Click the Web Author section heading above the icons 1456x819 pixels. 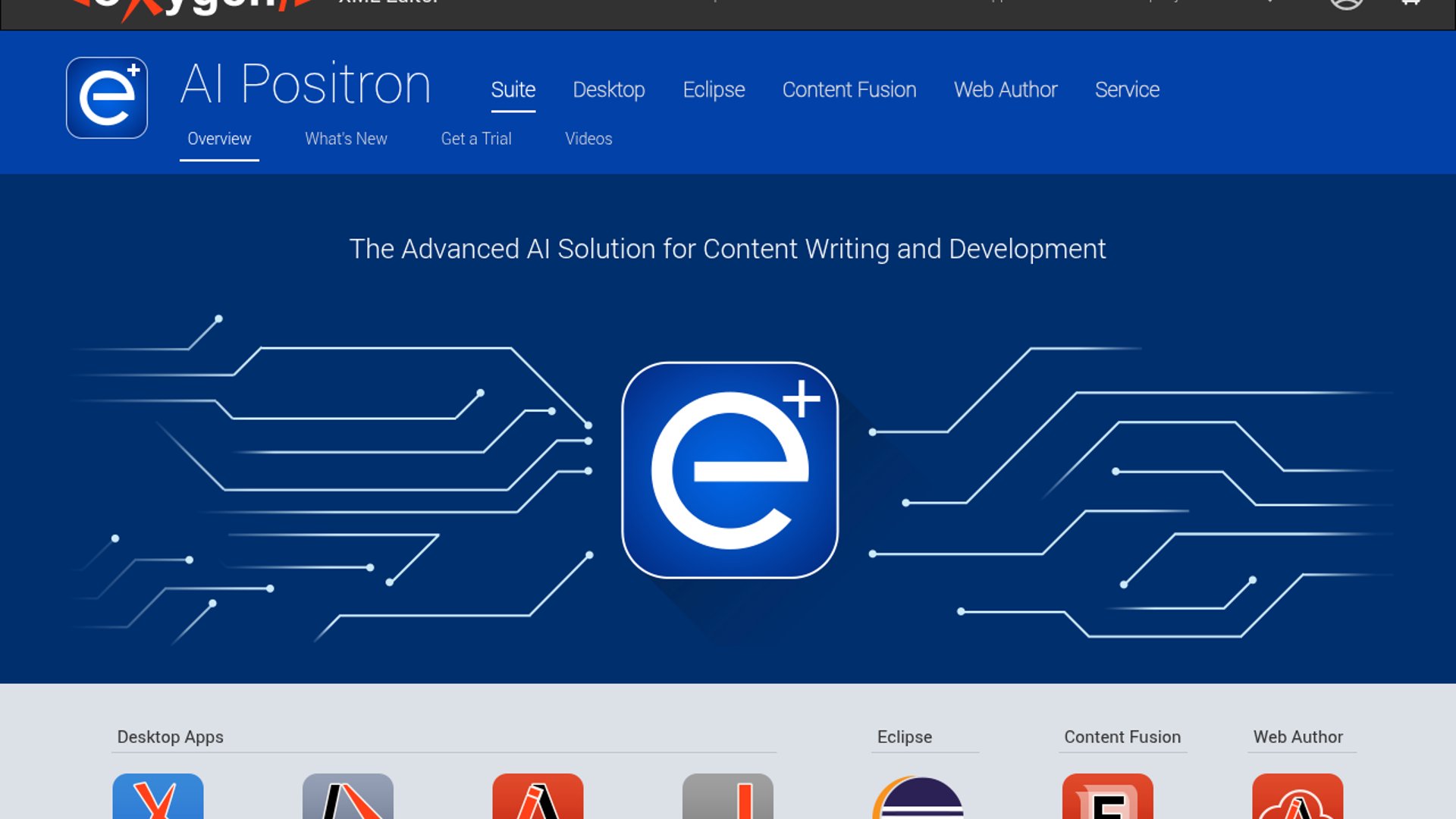click(1298, 737)
